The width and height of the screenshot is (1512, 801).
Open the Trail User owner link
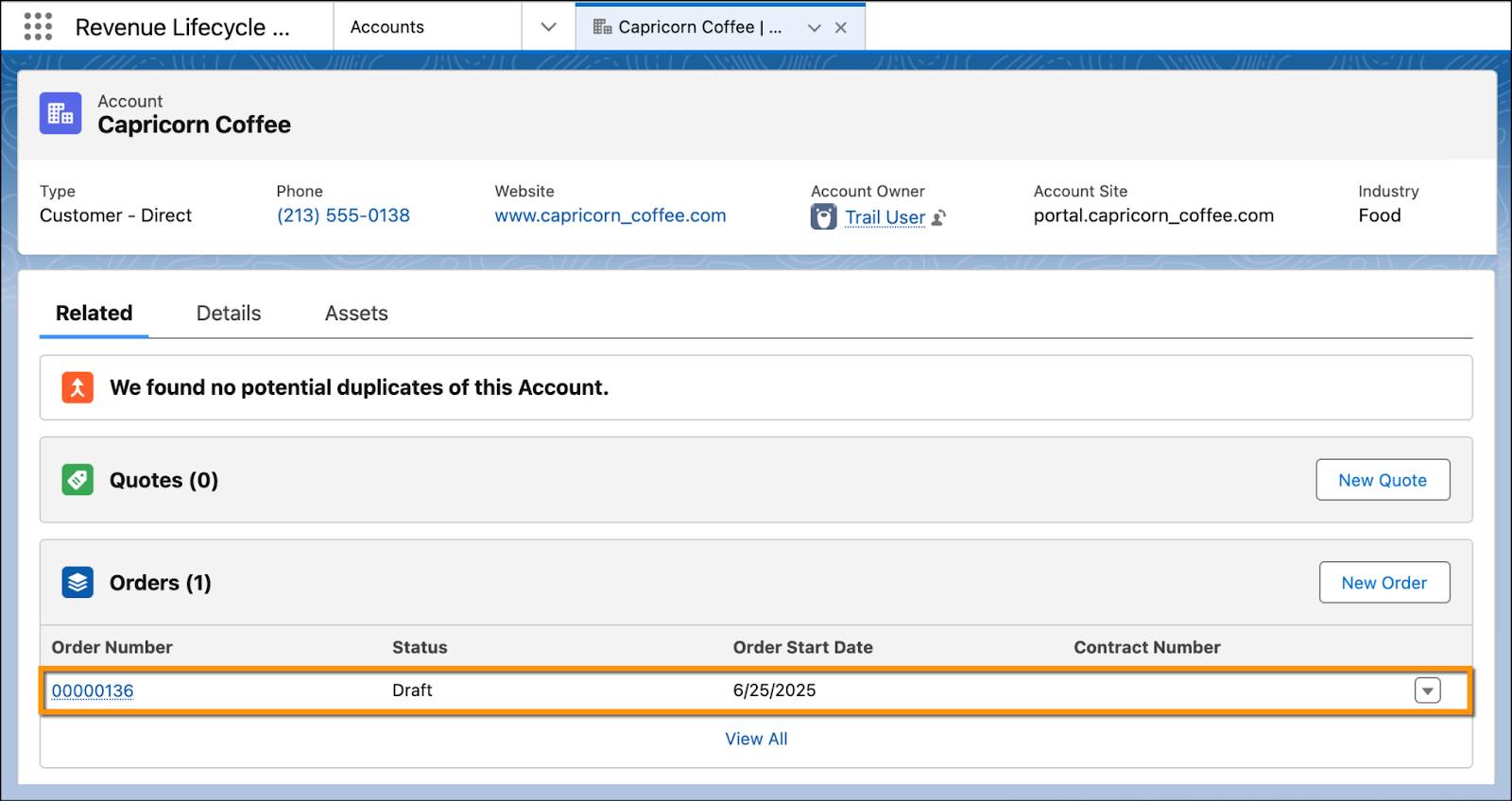coord(885,217)
